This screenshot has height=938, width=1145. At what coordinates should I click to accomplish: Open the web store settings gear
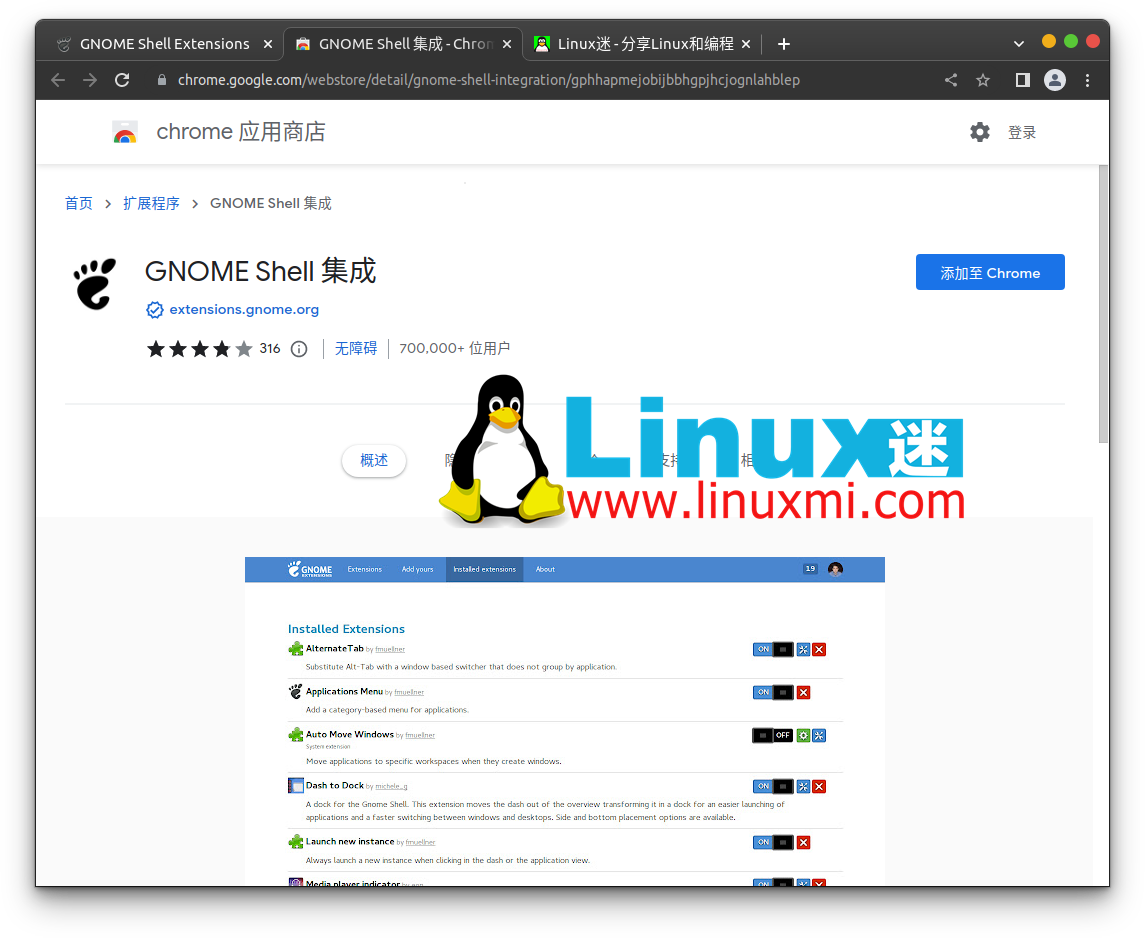(x=979, y=132)
